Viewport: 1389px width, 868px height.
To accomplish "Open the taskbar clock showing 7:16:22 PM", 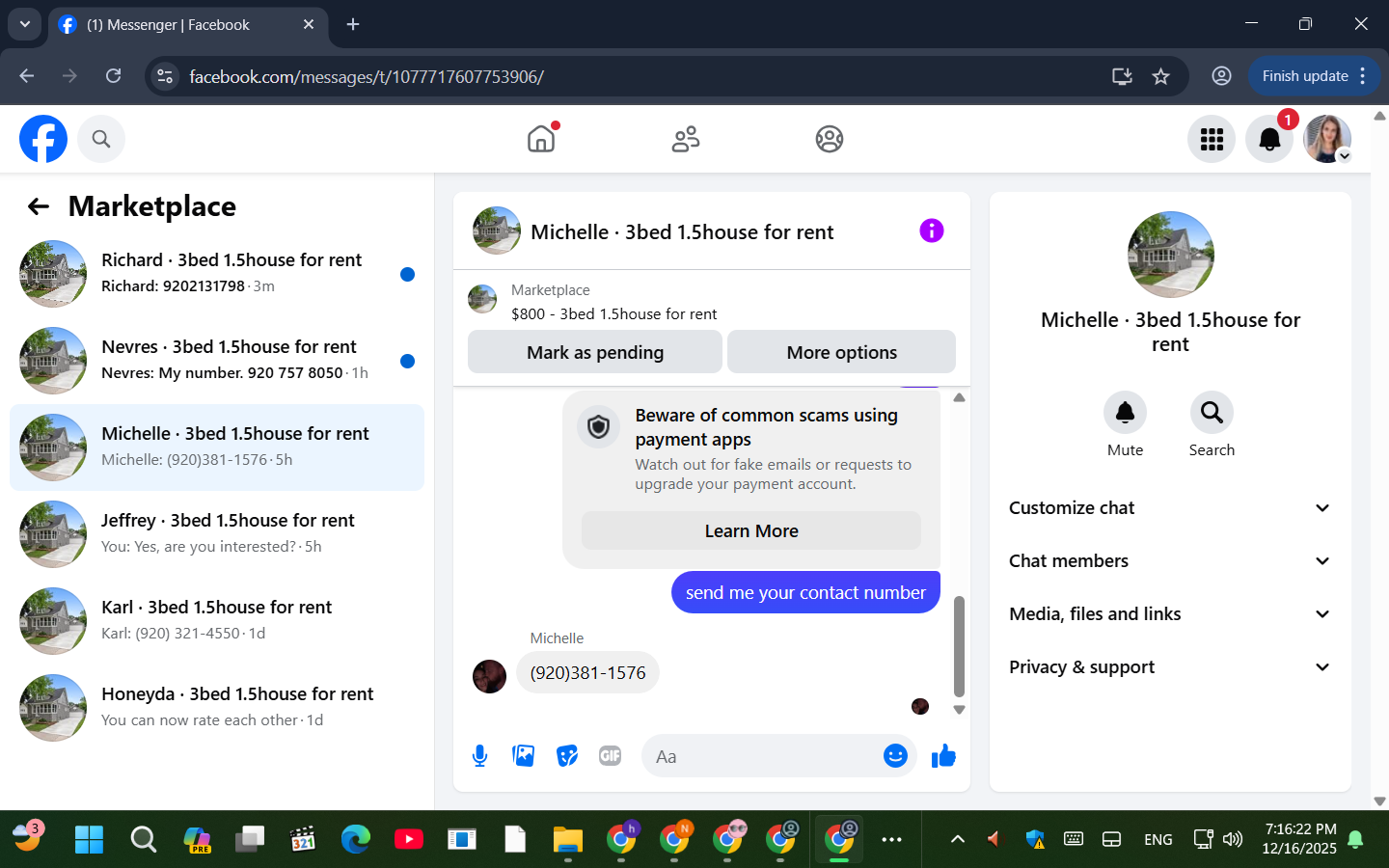I will click(1299, 839).
